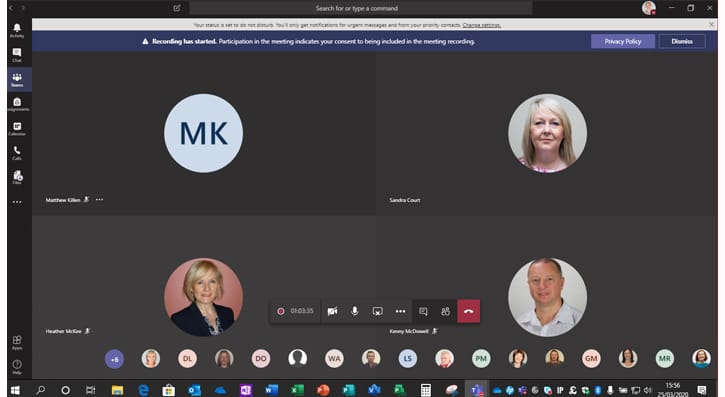Open Task View on the taskbar

coord(91,390)
